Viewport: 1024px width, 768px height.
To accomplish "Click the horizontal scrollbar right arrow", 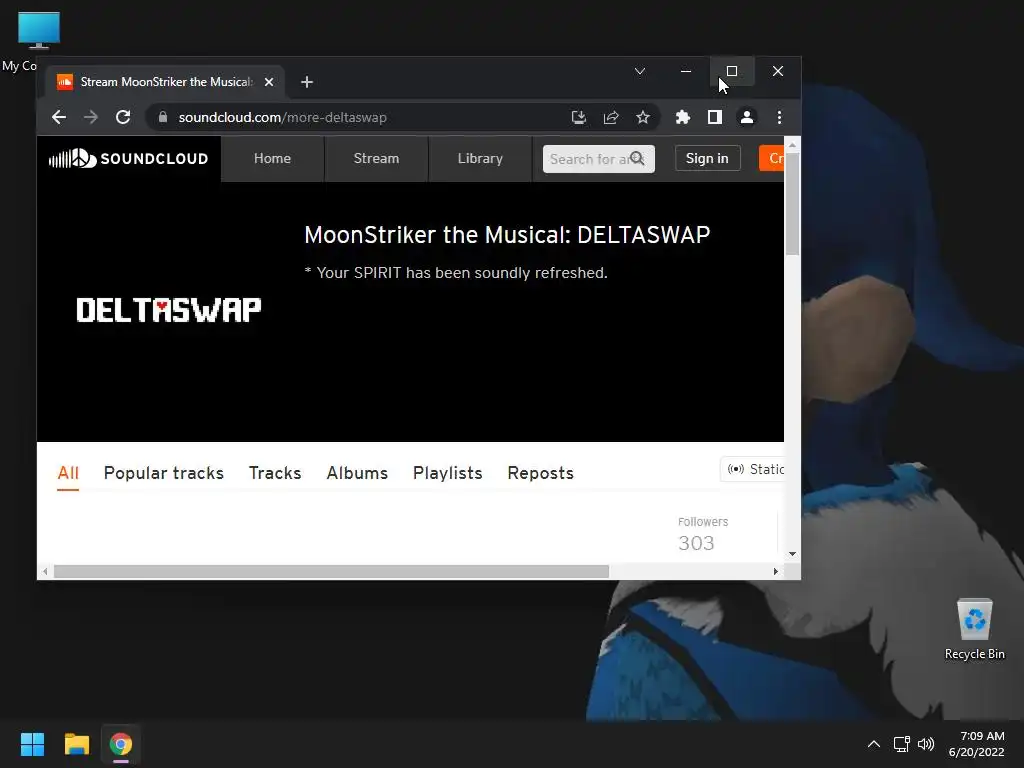I will (775, 572).
